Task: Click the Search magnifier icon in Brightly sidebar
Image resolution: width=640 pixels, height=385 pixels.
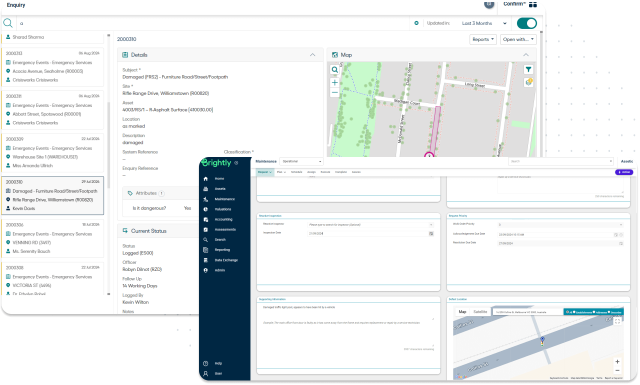Action: coord(206,240)
